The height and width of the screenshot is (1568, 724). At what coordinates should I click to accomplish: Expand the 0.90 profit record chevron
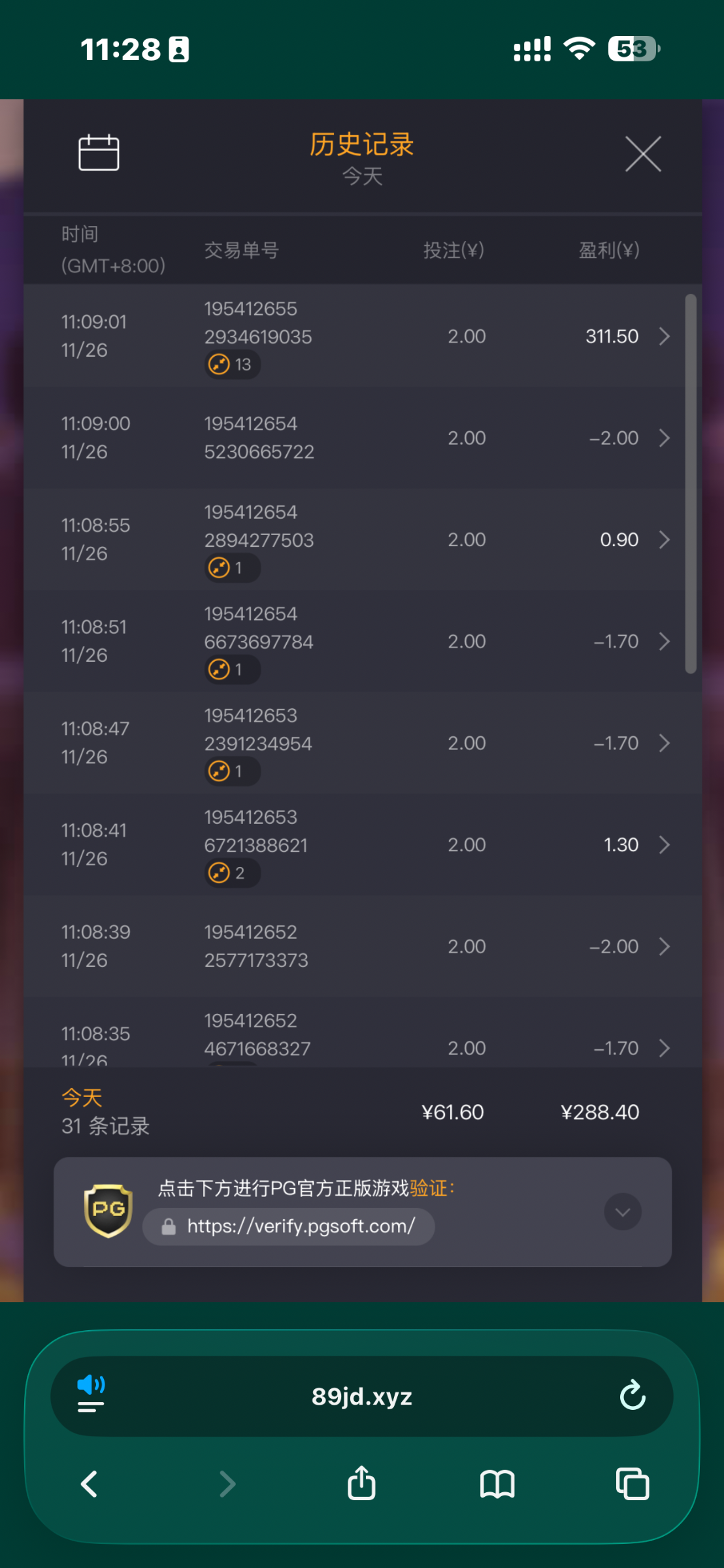pyautogui.click(x=665, y=540)
